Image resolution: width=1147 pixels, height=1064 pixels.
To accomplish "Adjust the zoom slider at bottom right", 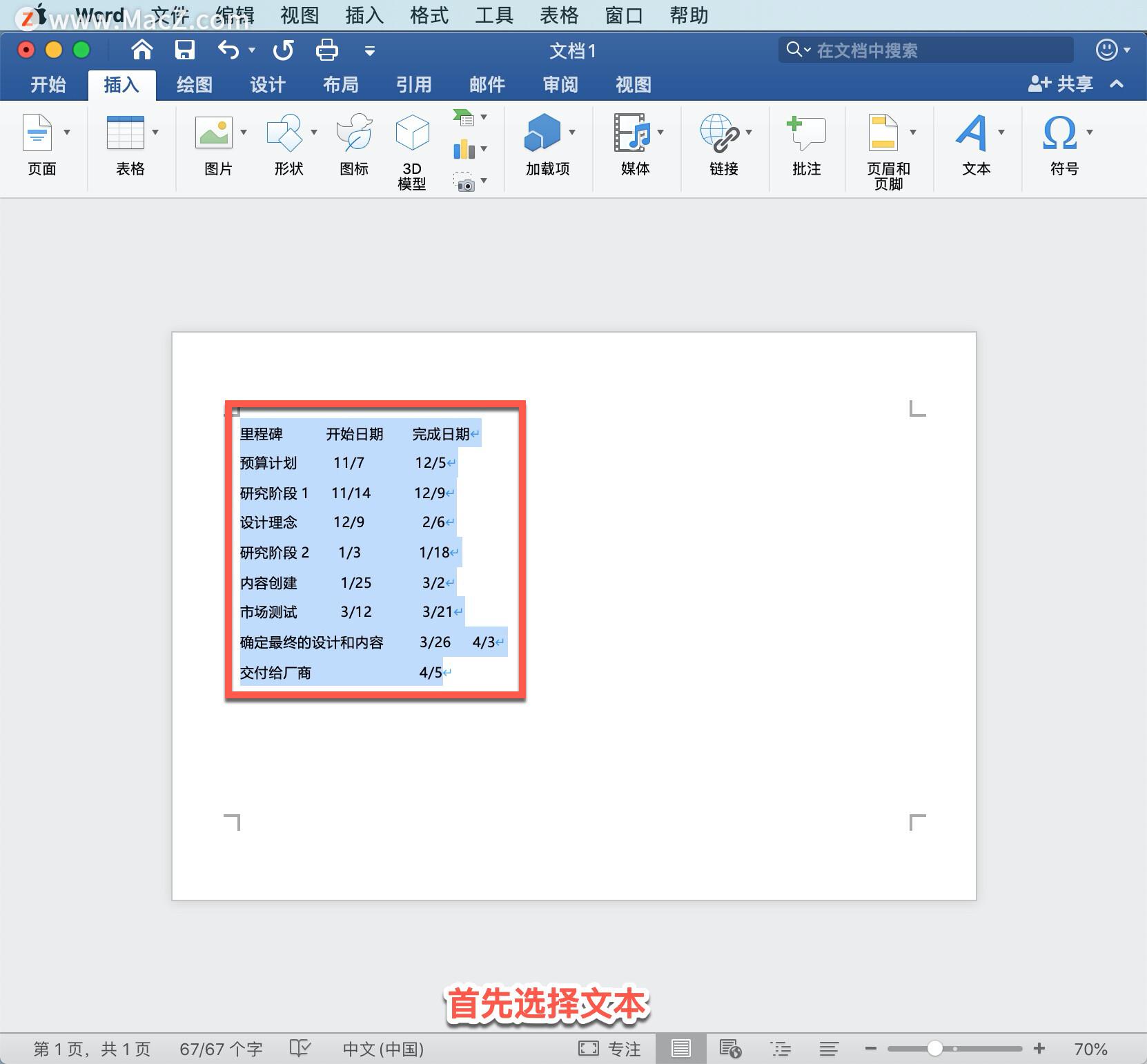I will pos(935,1047).
